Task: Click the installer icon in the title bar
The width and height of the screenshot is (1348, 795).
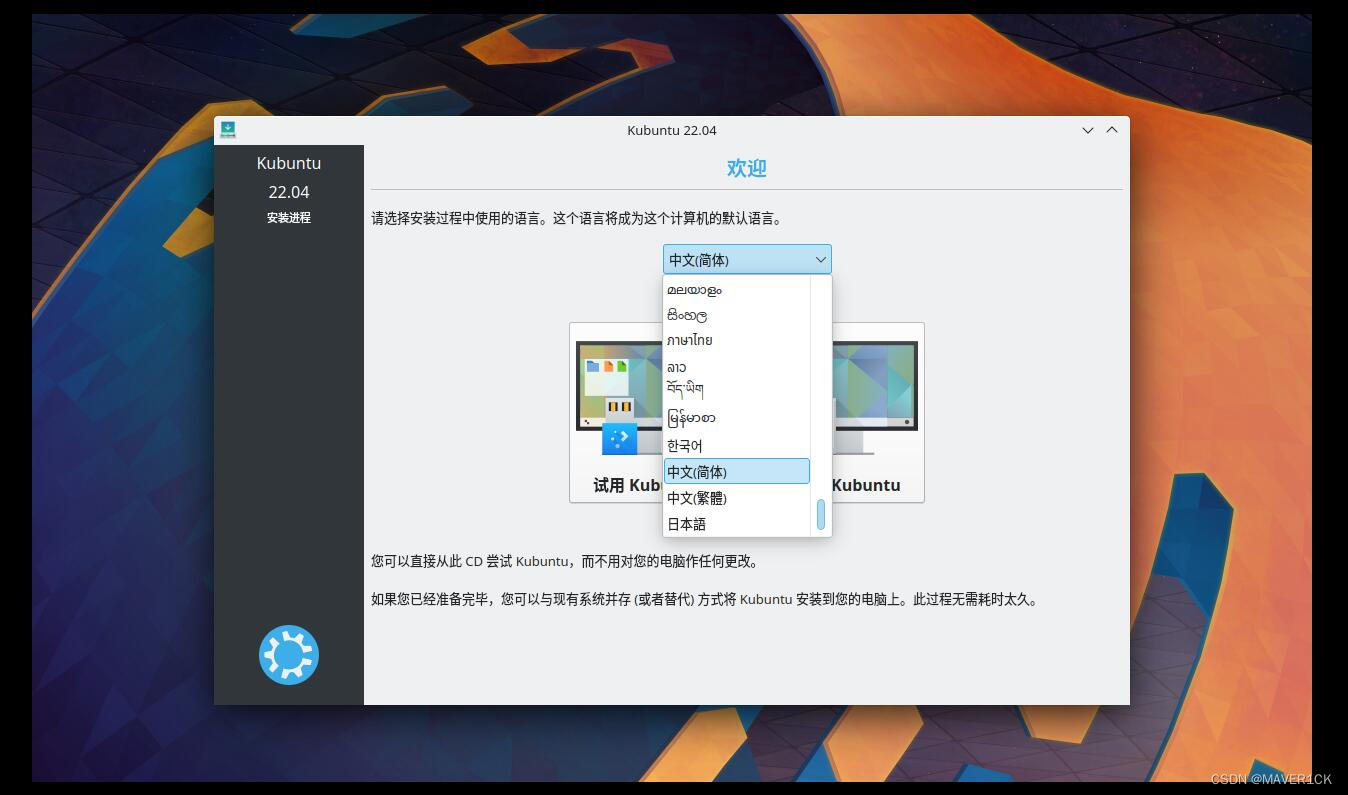Action: coord(229,130)
